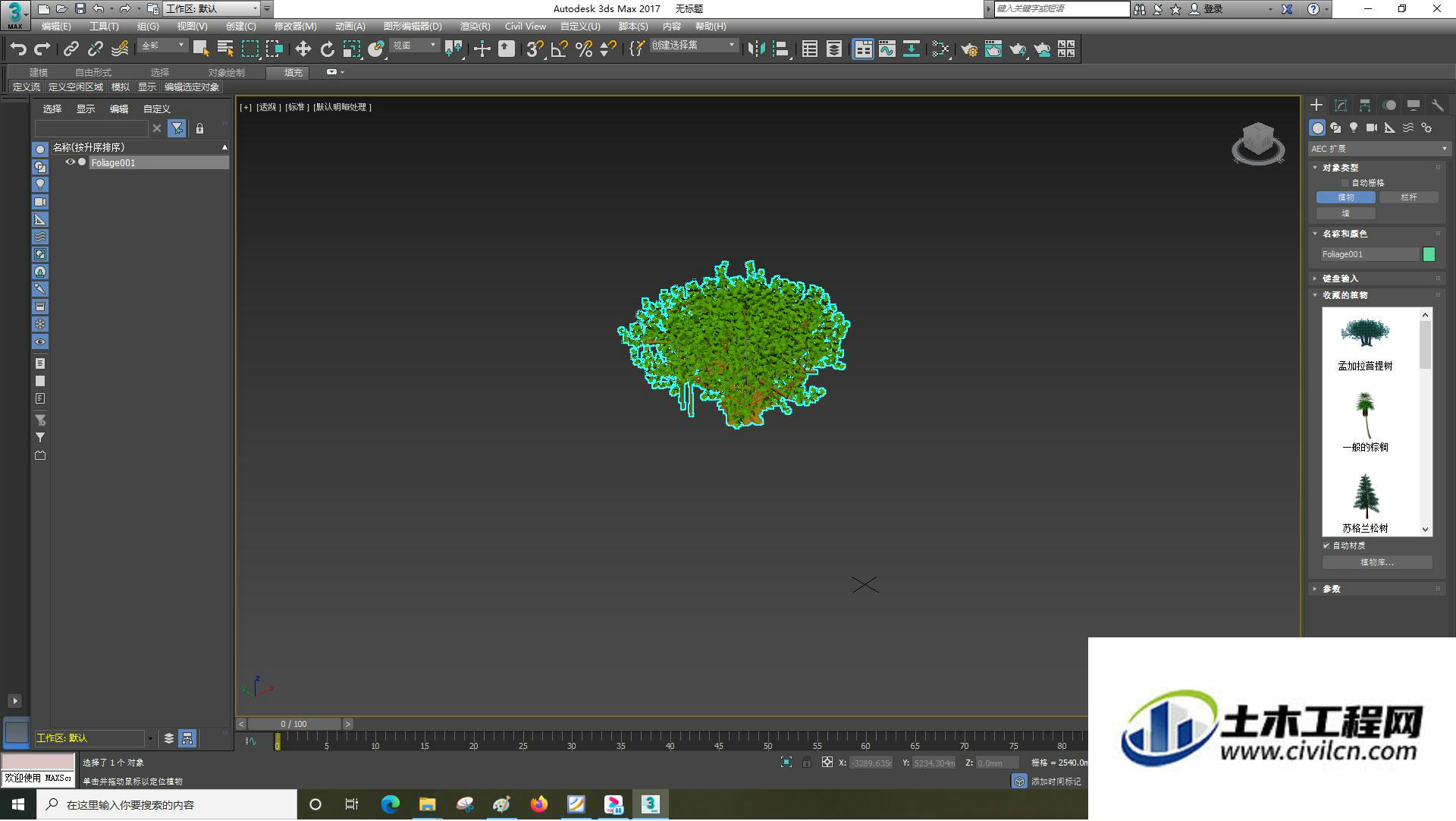The image size is (1456, 821).
Task: Toggle the scene explorer filter funnel button
Action: [177, 128]
